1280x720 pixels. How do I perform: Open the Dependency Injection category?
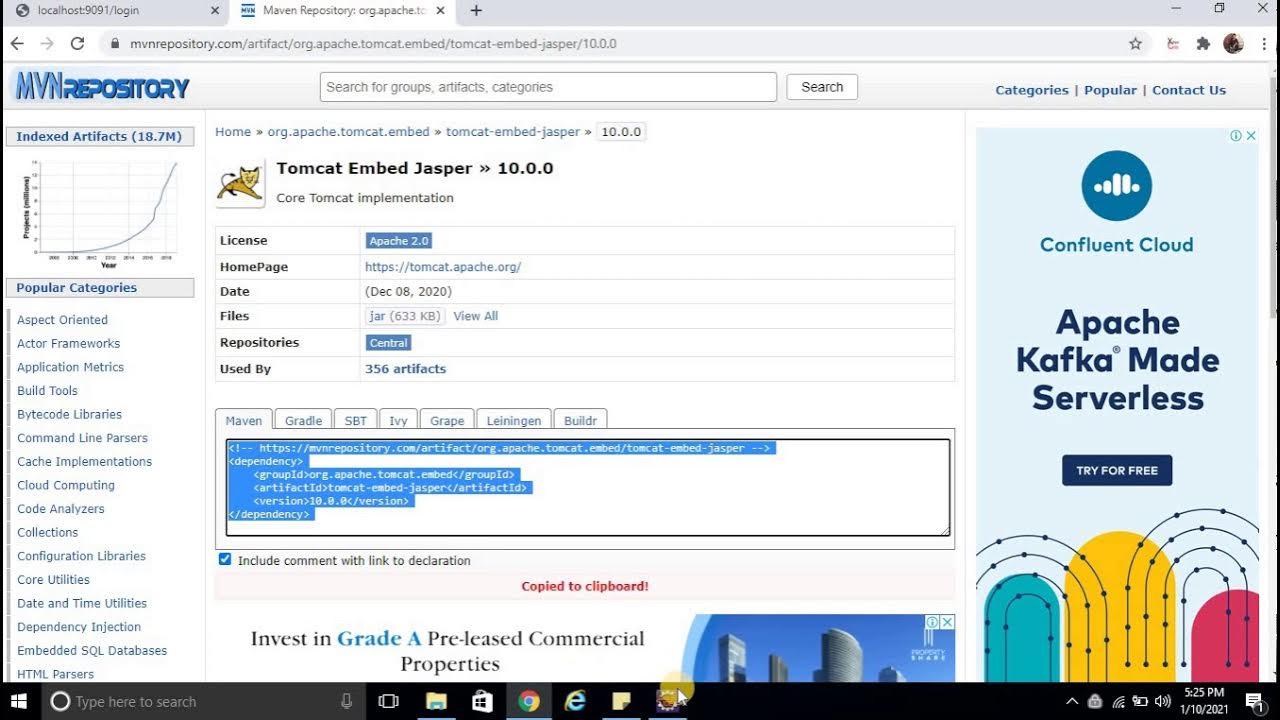pos(79,627)
